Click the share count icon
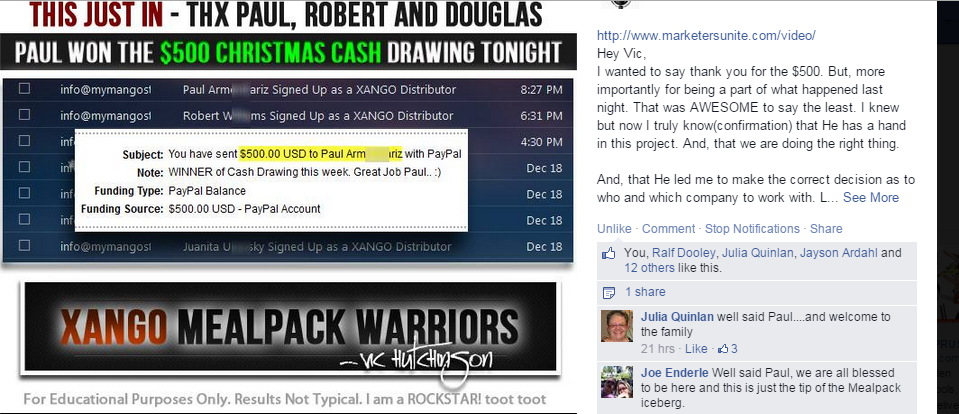This screenshot has width=959, height=414. (609, 292)
